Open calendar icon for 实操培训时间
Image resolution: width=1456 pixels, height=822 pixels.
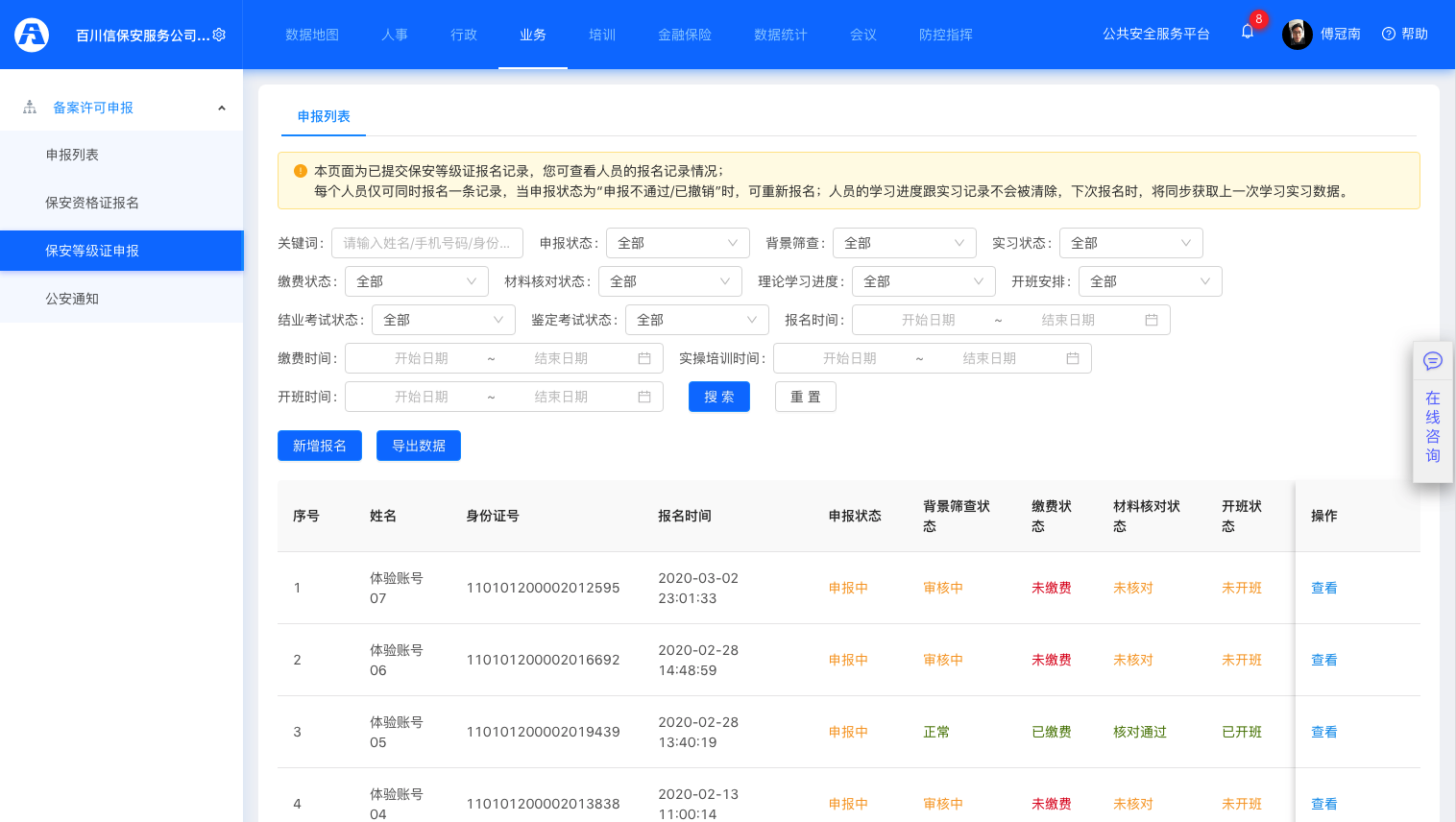1073,358
